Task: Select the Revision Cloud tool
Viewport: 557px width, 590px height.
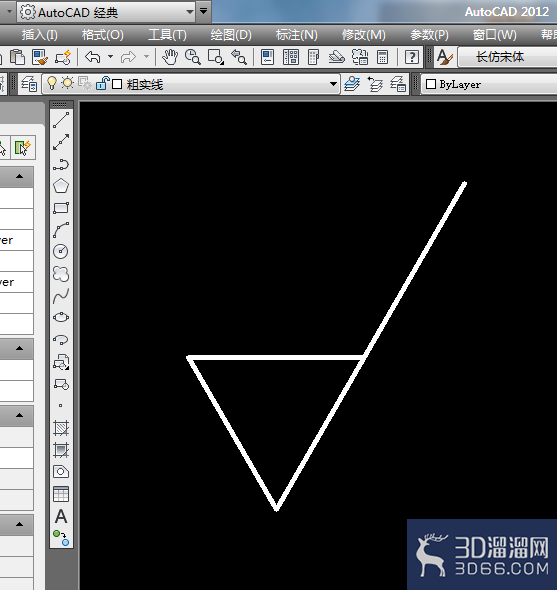Action: (x=61, y=274)
